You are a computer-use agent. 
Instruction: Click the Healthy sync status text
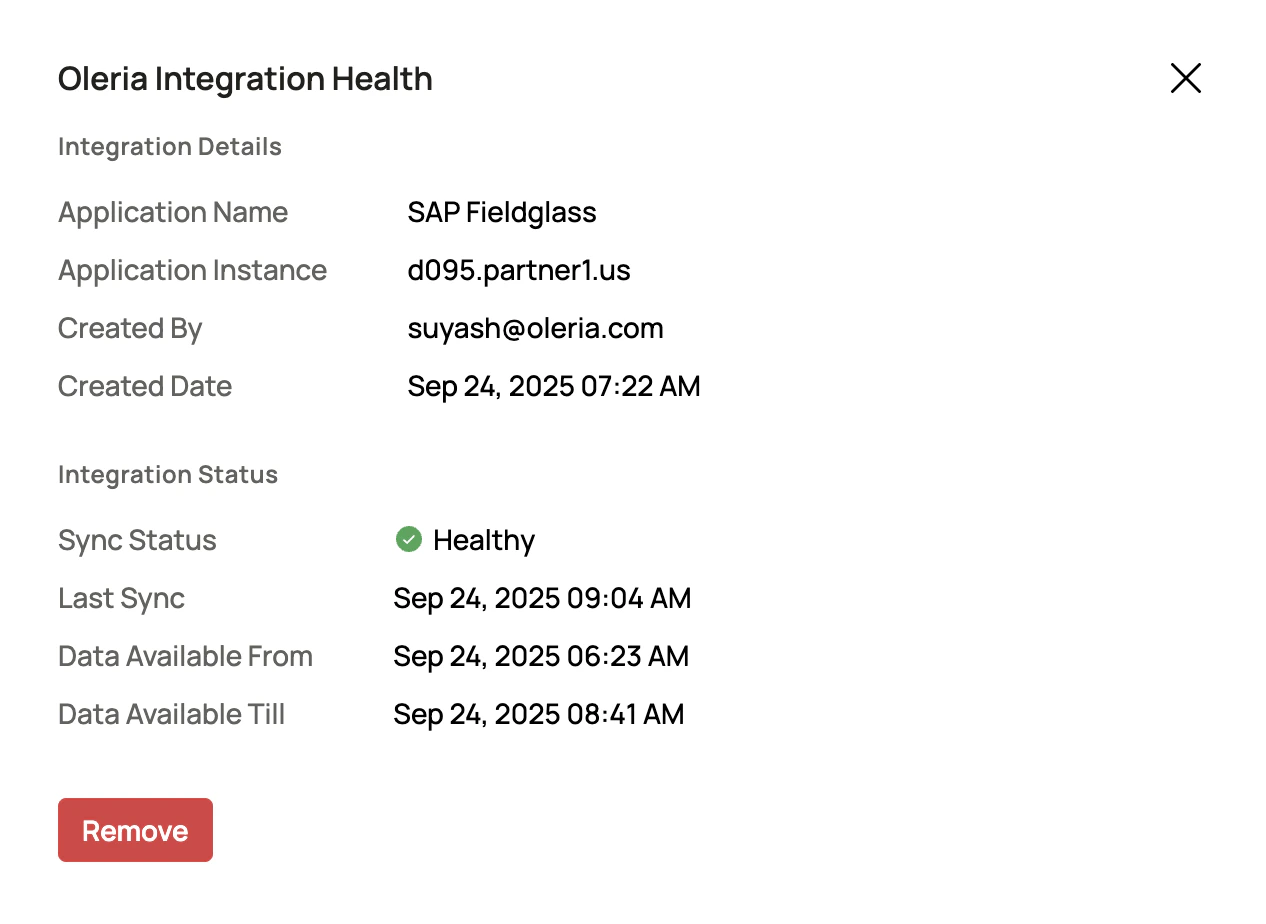[x=484, y=540]
